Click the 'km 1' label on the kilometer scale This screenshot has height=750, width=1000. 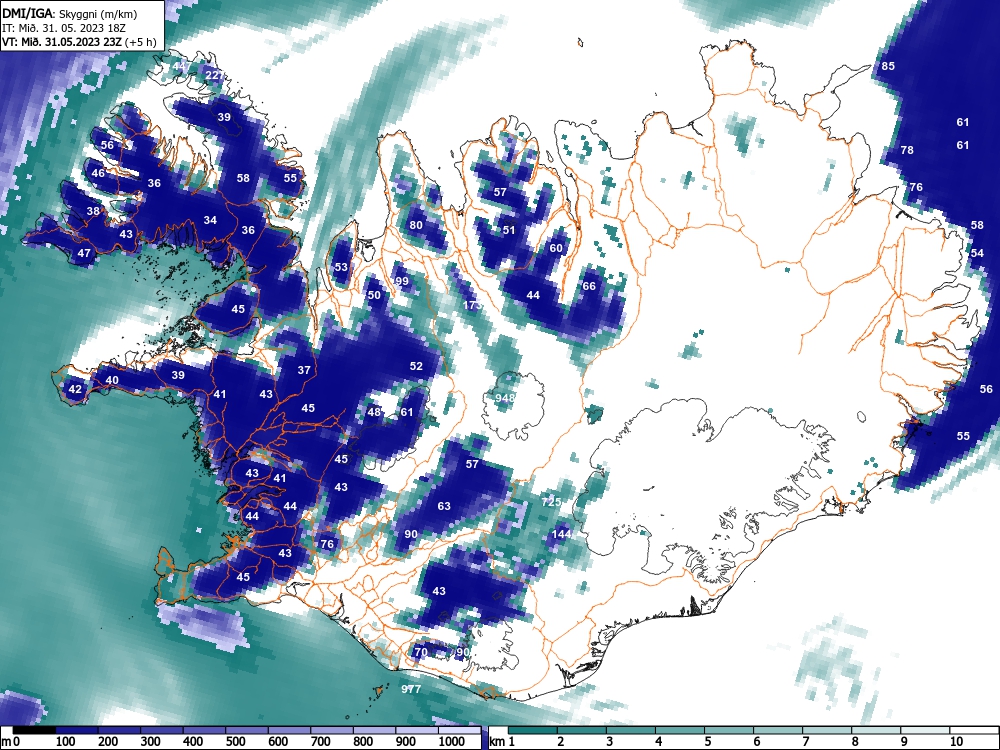pos(502,741)
